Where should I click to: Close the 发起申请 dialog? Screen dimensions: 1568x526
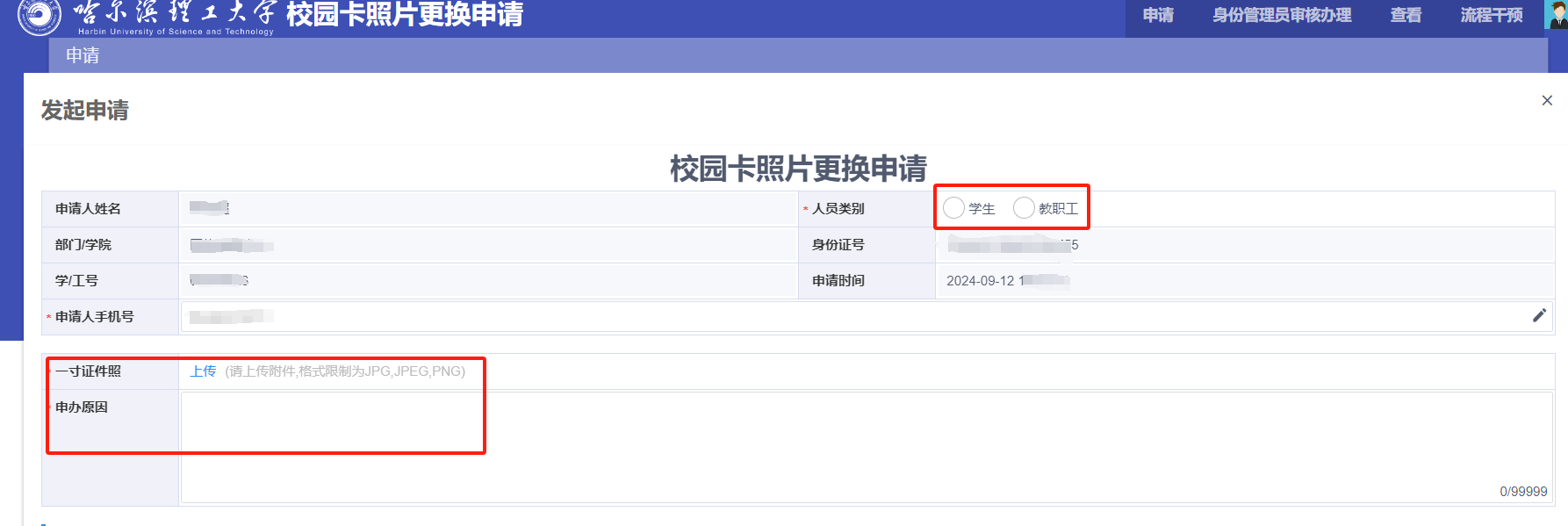click(1547, 101)
